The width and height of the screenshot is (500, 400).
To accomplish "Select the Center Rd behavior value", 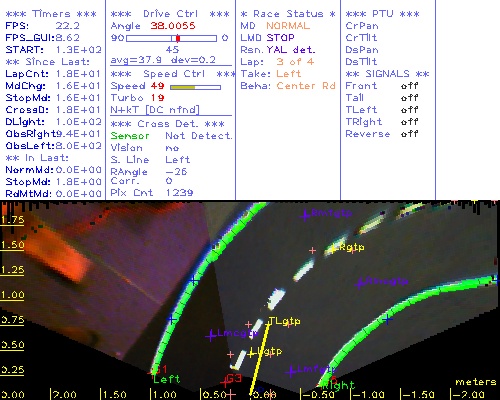I will [306, 86].
